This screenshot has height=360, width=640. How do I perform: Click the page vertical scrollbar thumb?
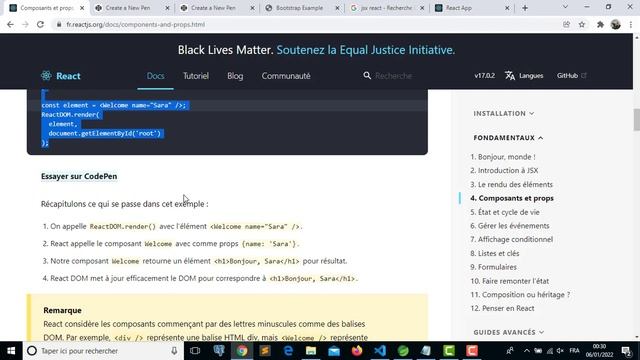636,120
